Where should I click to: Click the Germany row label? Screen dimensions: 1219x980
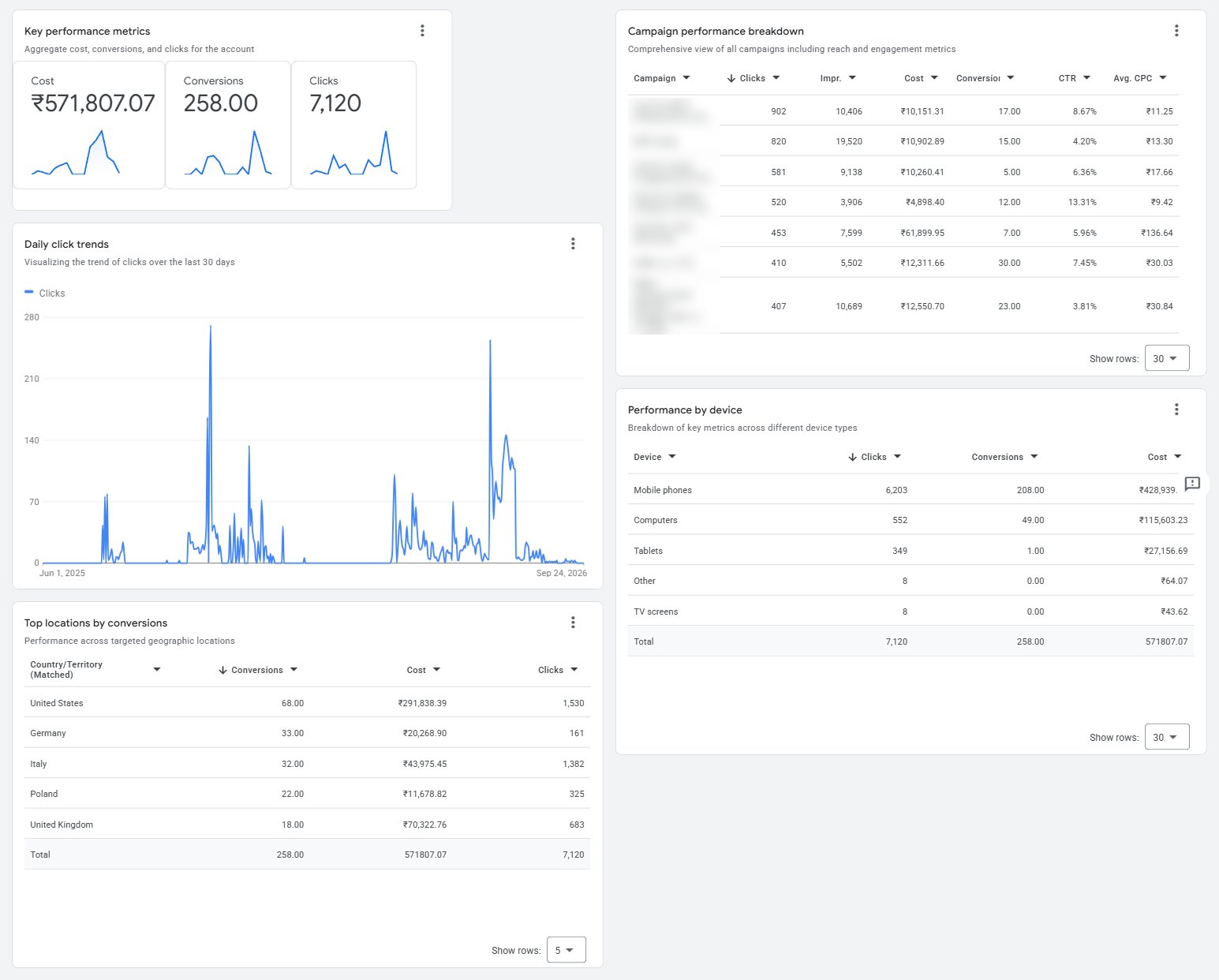click(48, 733)
